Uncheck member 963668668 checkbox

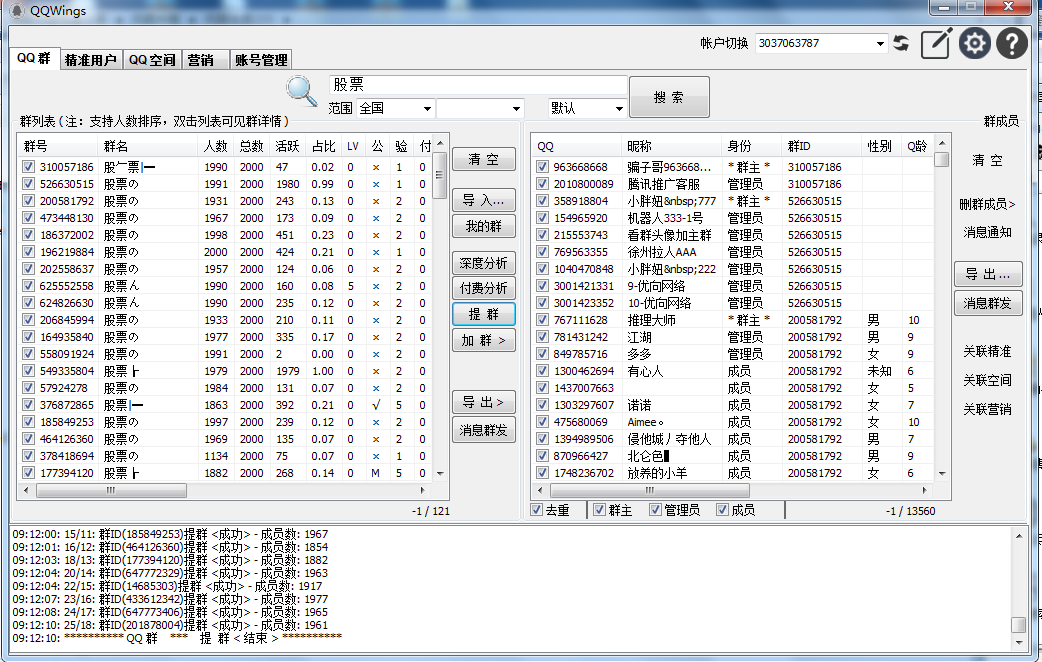pos(542,166)
